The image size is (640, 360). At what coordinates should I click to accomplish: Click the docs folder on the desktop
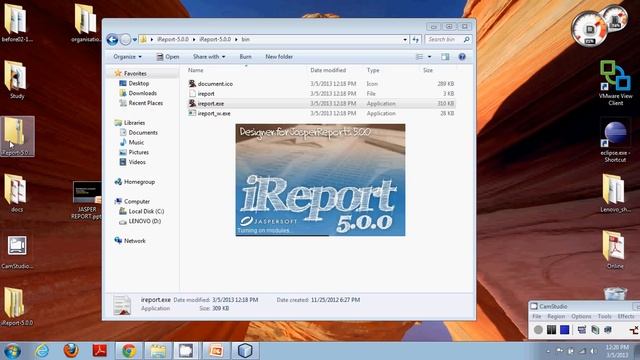[x=17, y=193]
